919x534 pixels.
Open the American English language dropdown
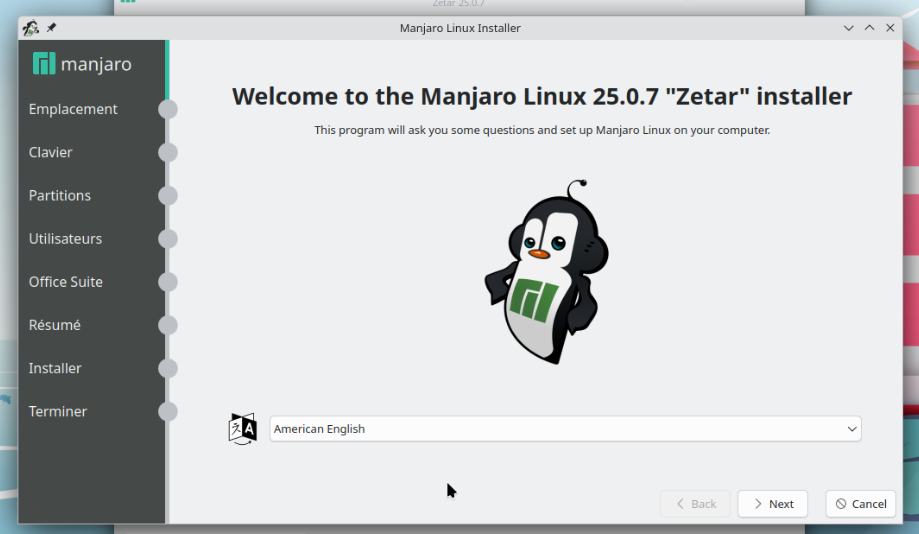coord(565,429)
